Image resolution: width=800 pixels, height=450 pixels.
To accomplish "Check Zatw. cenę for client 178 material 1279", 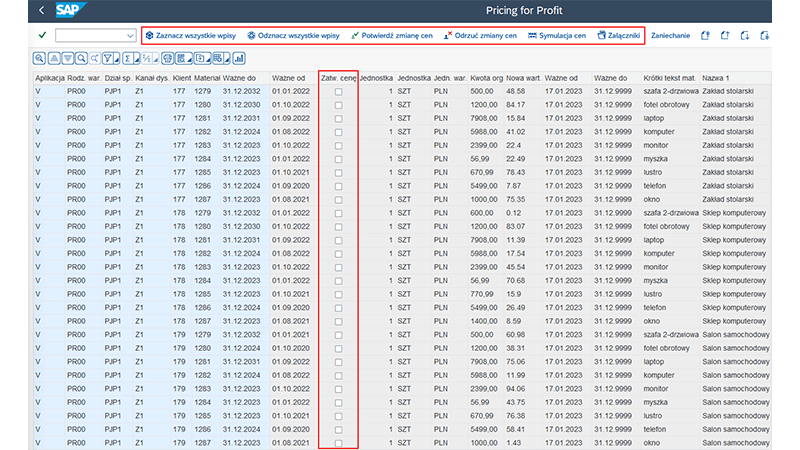I will (338, 213).
